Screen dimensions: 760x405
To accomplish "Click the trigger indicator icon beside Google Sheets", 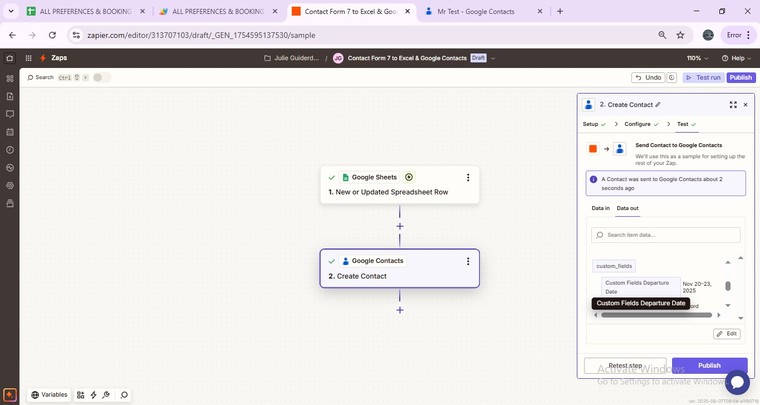I will [x=409, y=177].
